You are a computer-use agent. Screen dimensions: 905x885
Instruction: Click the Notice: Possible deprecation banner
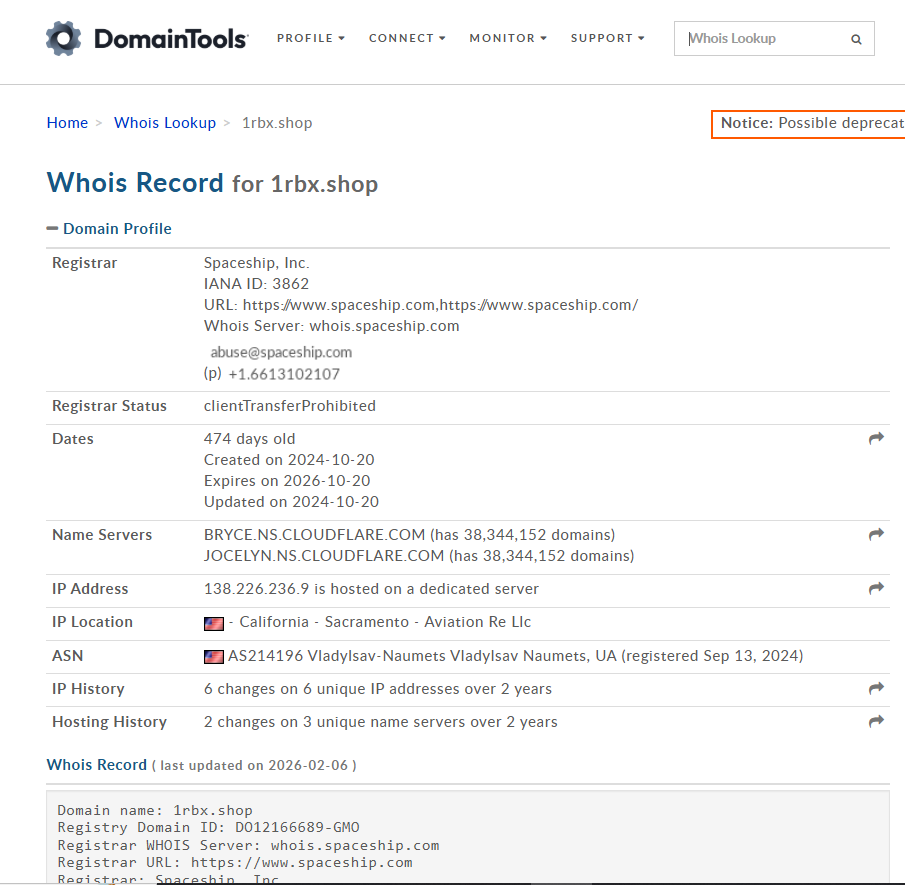coord(808,124)
